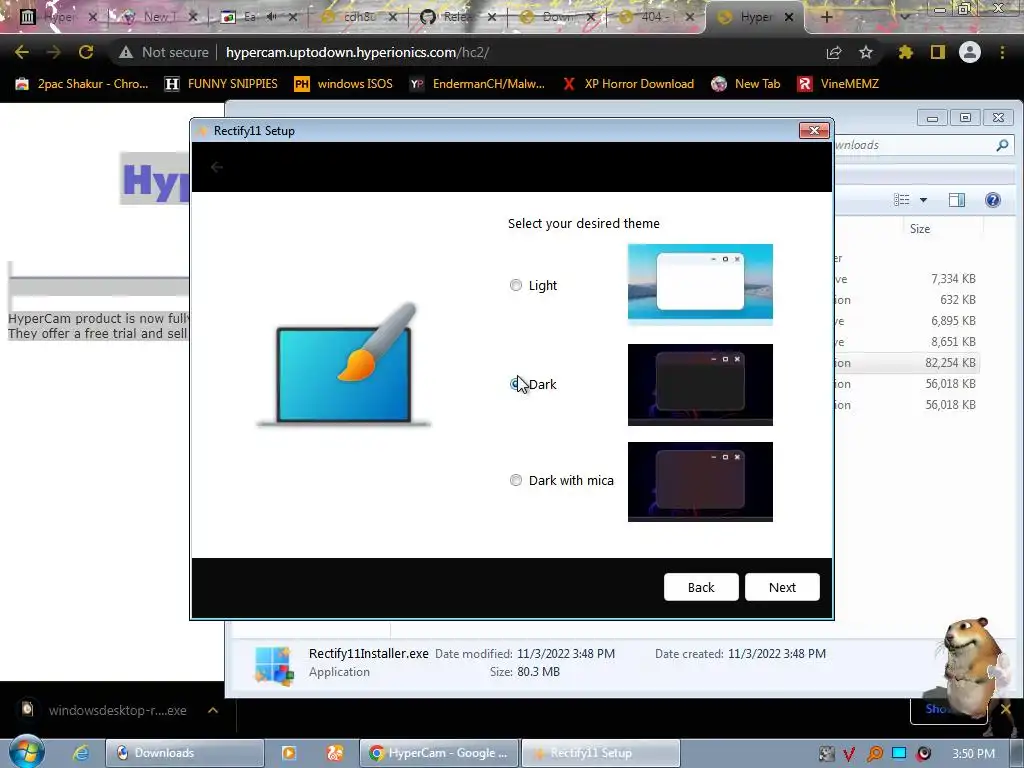
Task: Open Chrome profile avatar
Action: coord(970,52)
